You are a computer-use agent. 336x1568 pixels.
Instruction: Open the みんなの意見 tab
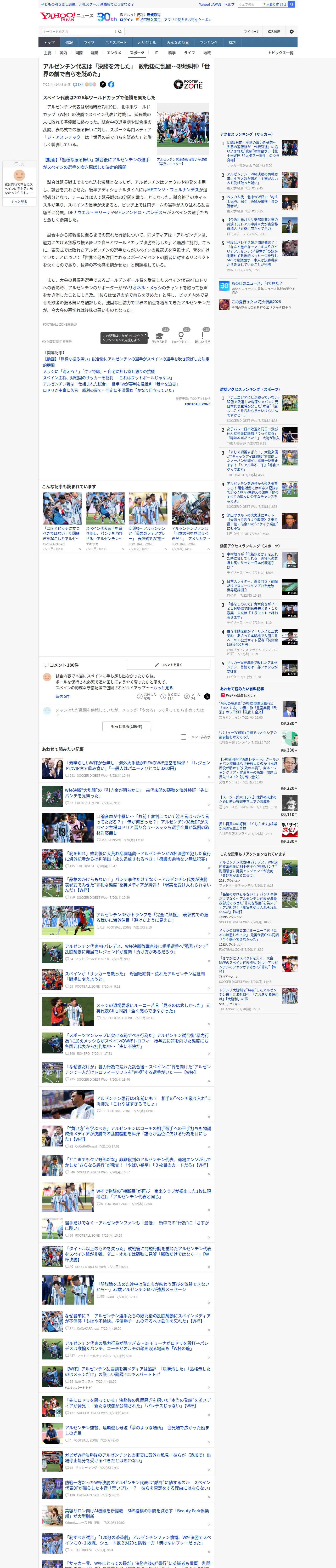[178, 43]
